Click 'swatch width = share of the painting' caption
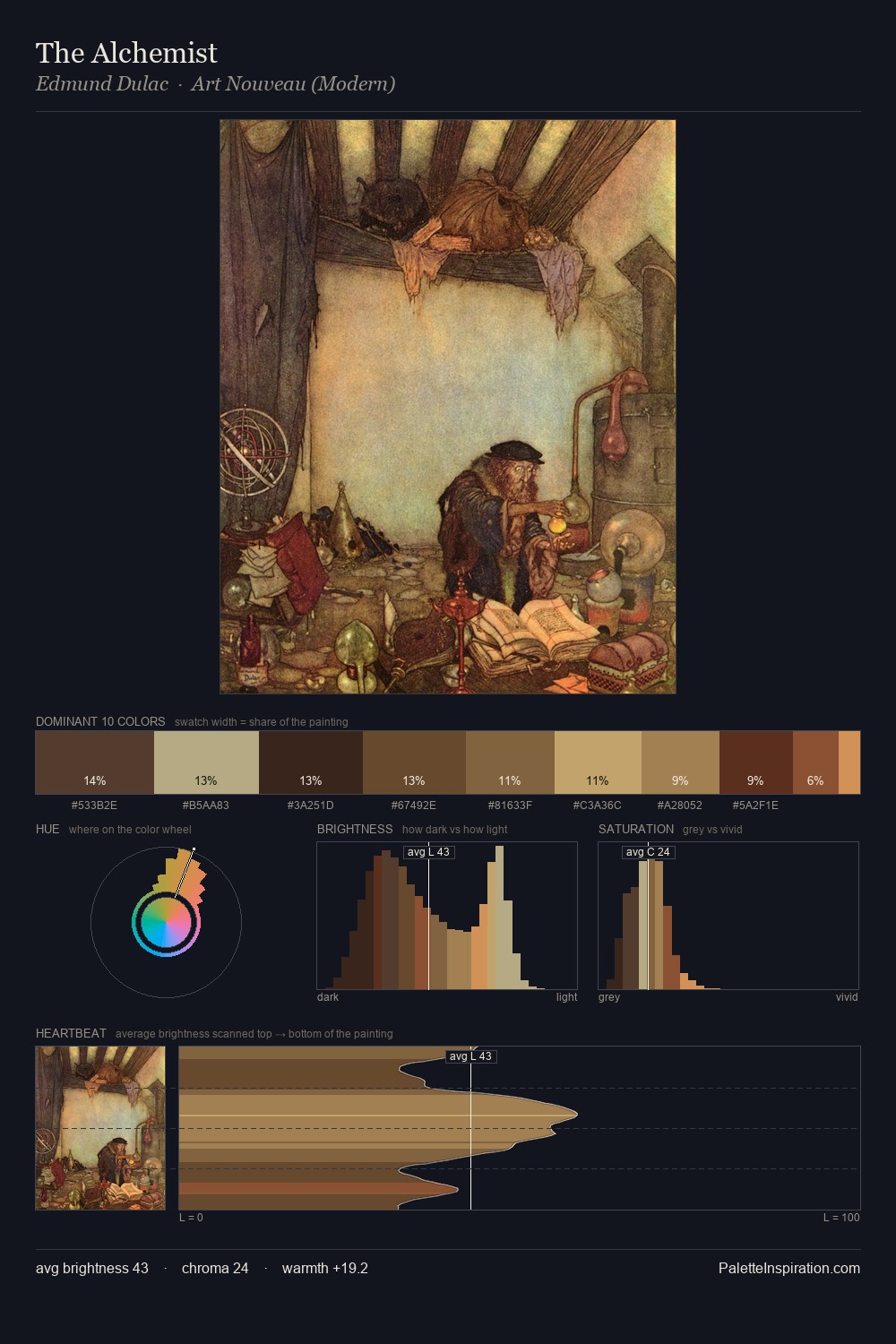 (x=262, y=722)
